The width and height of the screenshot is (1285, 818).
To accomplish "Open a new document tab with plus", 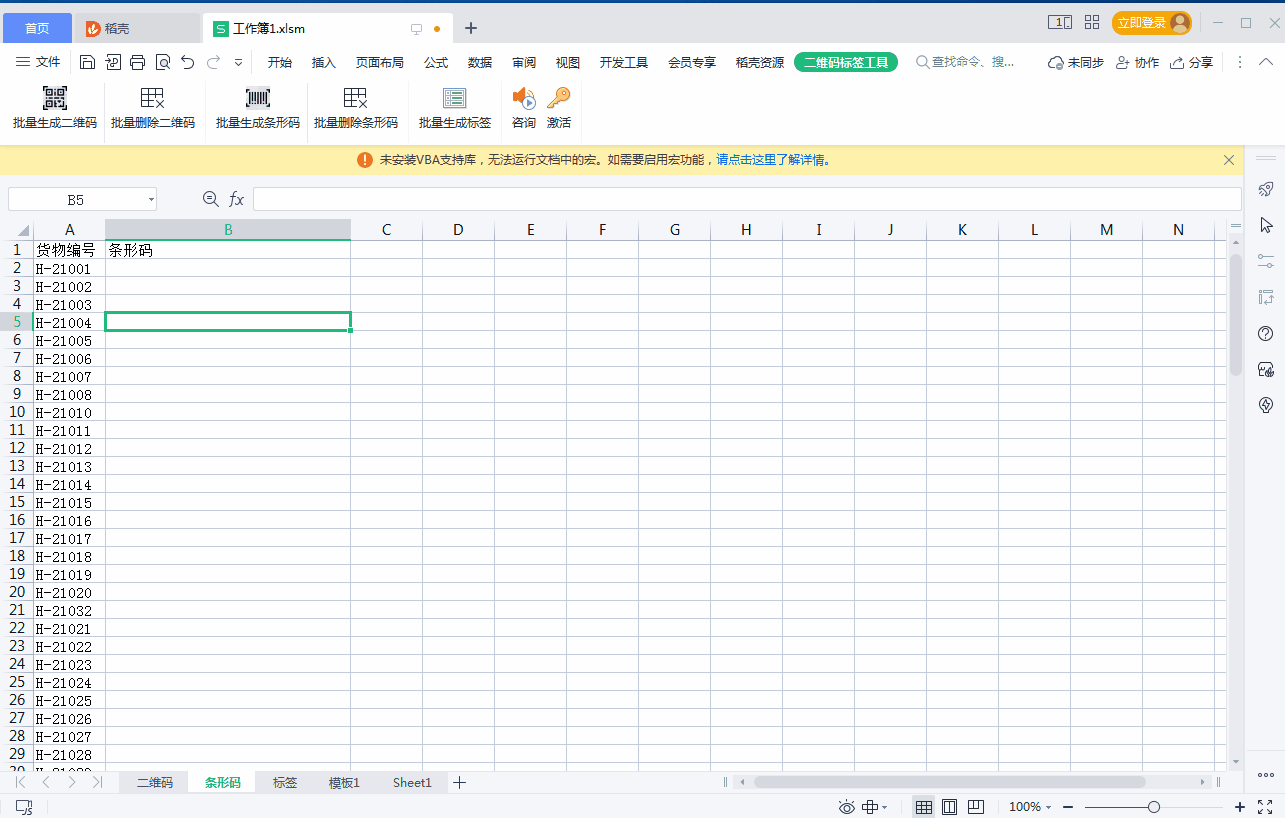I will [x=471, y=28].
